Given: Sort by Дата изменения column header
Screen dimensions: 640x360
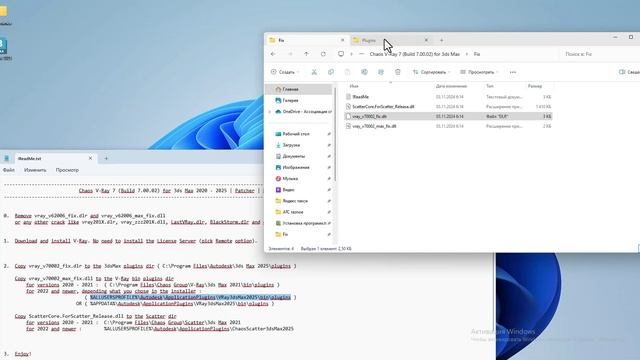Looking at the screenshot, I should (x=451, y=86).
